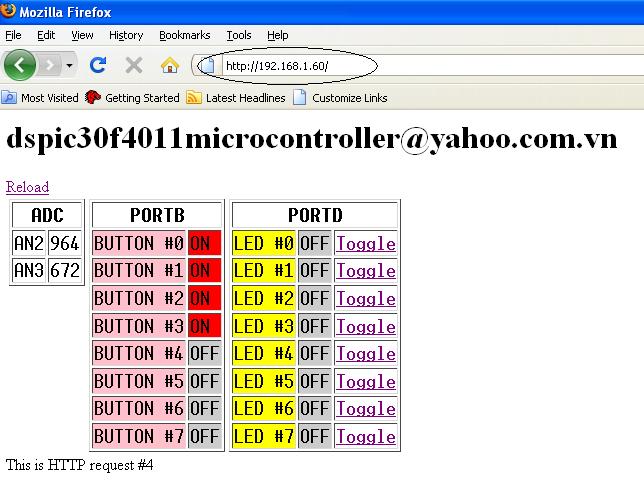Viewport: 644px width, 498px height.
Task: Click the green Back navigation button
Action: coord(20,65)
